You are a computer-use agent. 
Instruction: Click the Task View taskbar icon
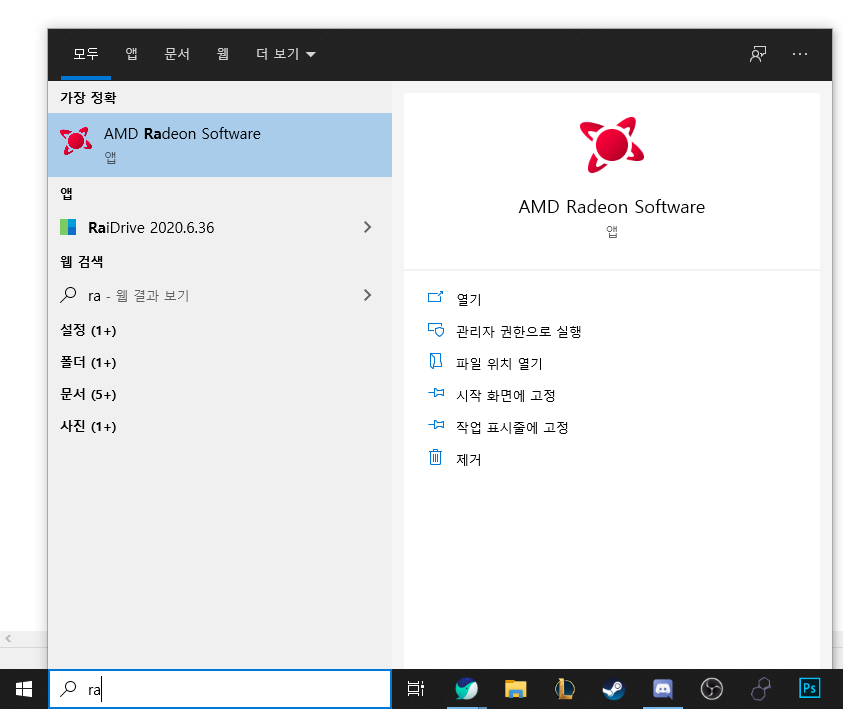point(416,689)
